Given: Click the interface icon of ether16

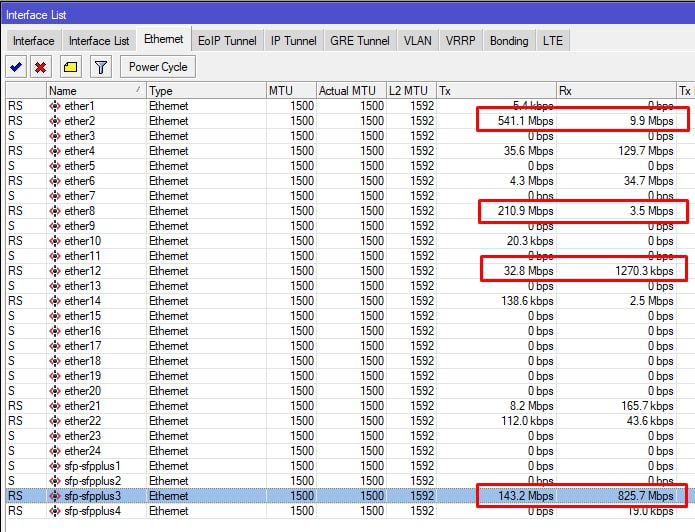Looking at the screenshot, I should pos(55,331).
